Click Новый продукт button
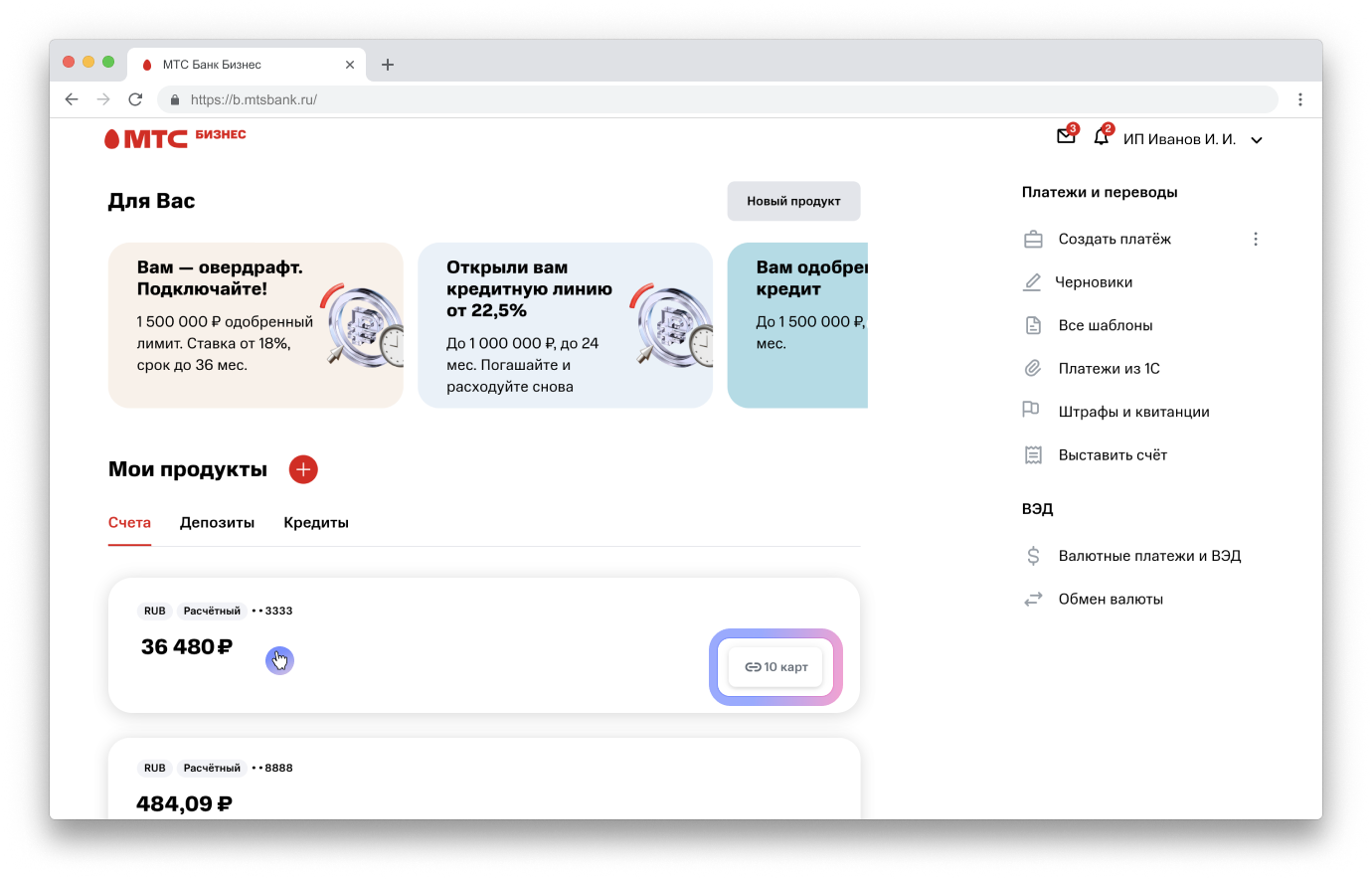Image resolution: width=1372 pixels, height=879 pixels. [793, 201]
